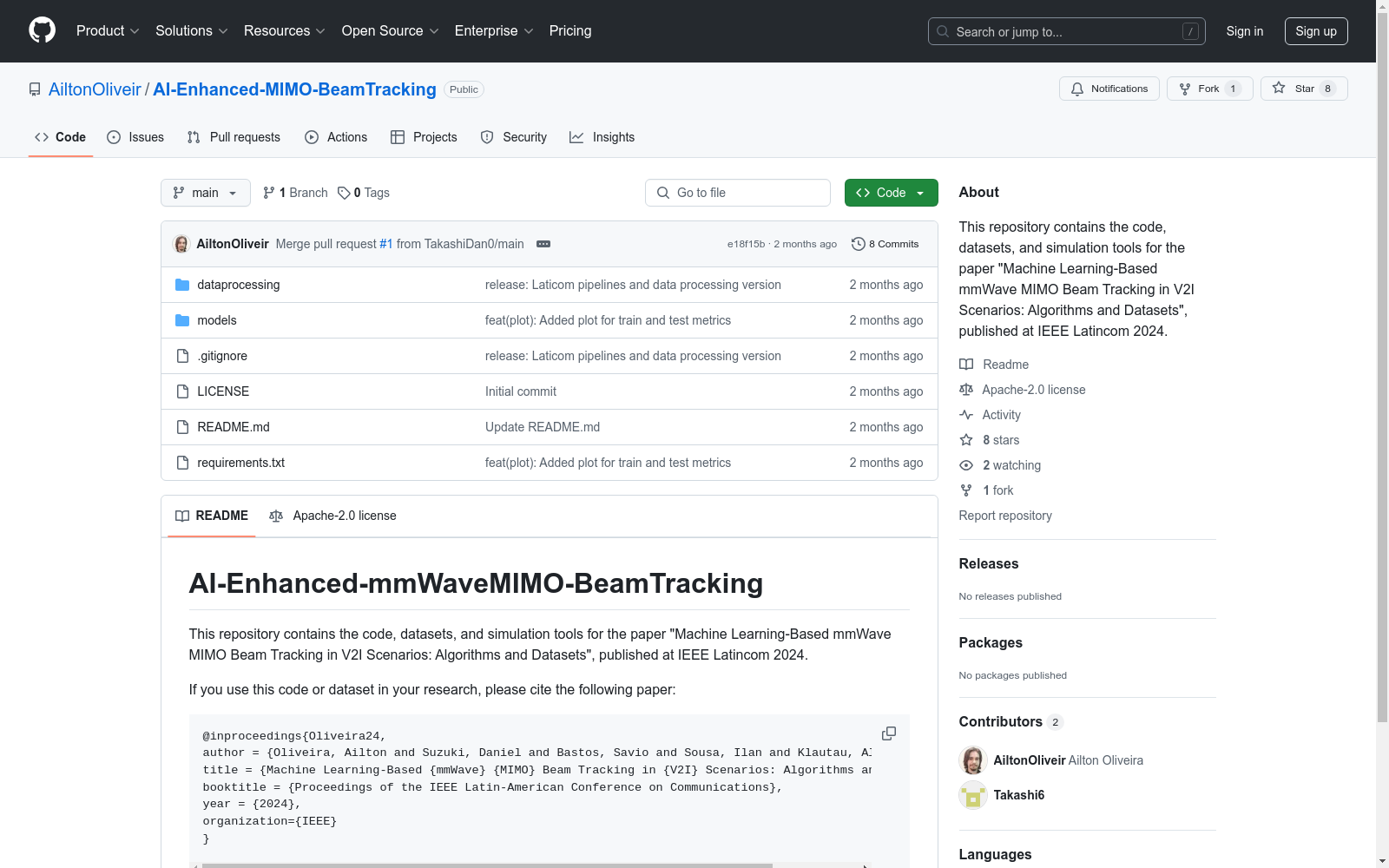Open the Projects tab

[424, 137]
